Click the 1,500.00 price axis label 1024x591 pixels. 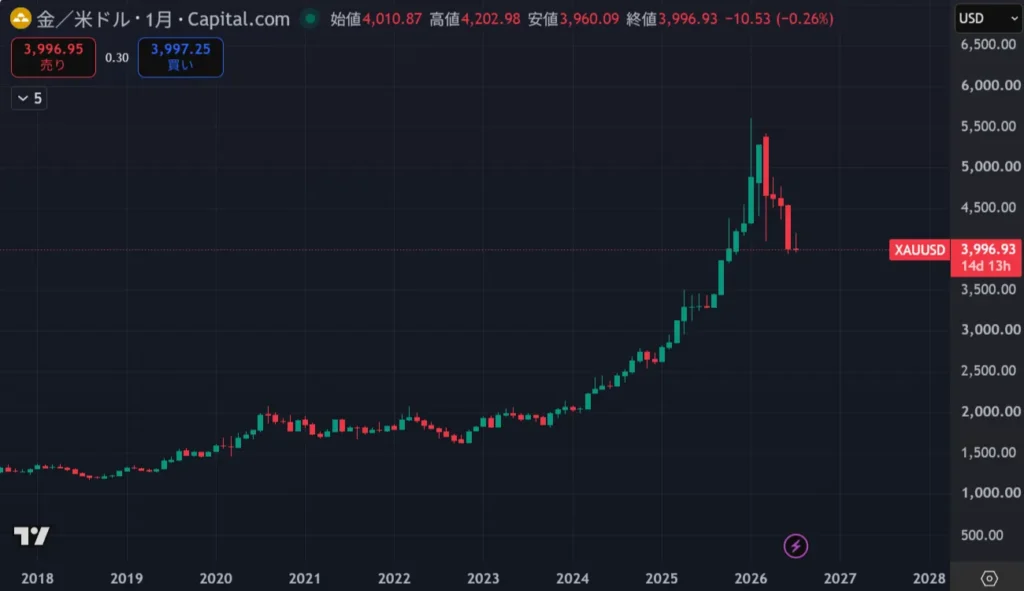click(x=988, y=453)
